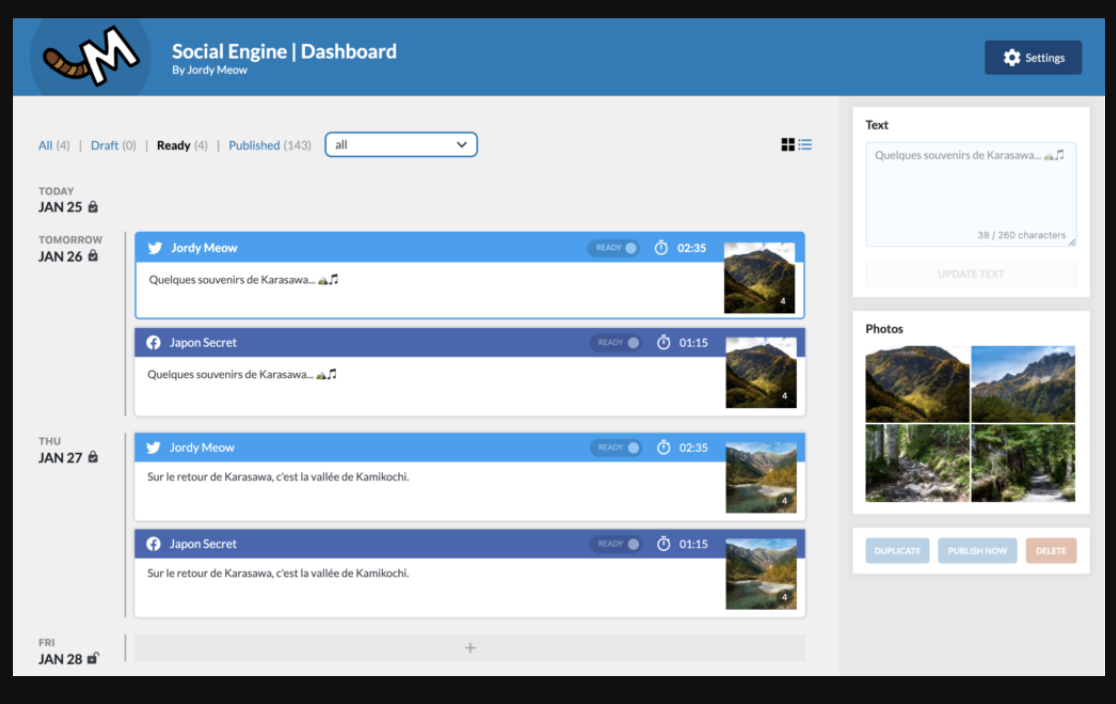Click mountain thumbnail on Jan 26 Japon Secret post
The height and width of the screenshot is (704, 1116).
click(761, 372)
